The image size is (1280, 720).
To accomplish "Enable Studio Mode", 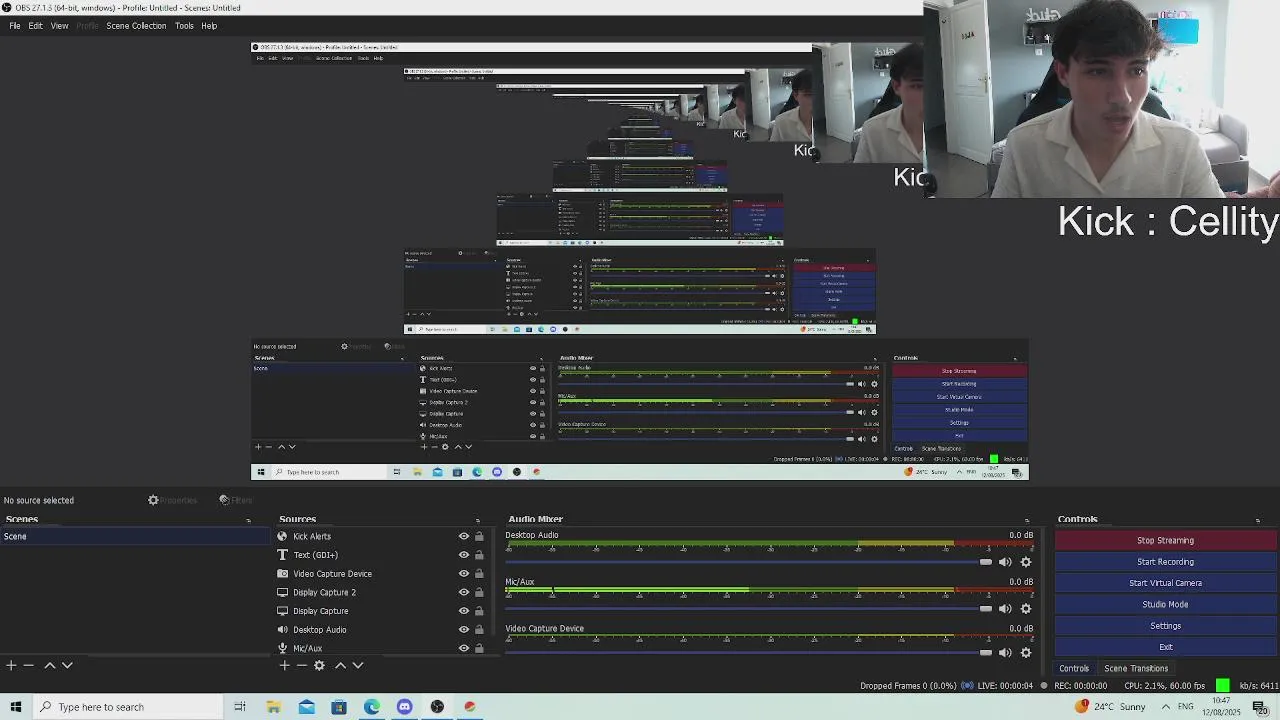I will click(x=1165, y=604).
